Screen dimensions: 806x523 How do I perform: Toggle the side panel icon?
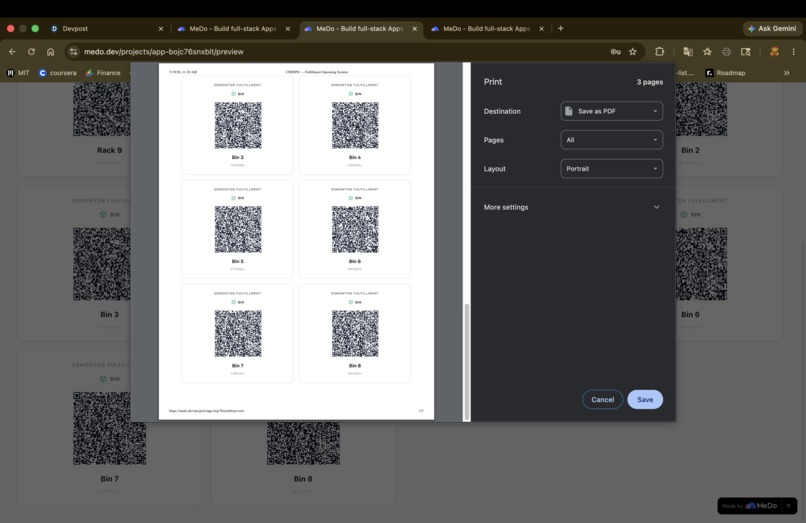pos(745,51)
